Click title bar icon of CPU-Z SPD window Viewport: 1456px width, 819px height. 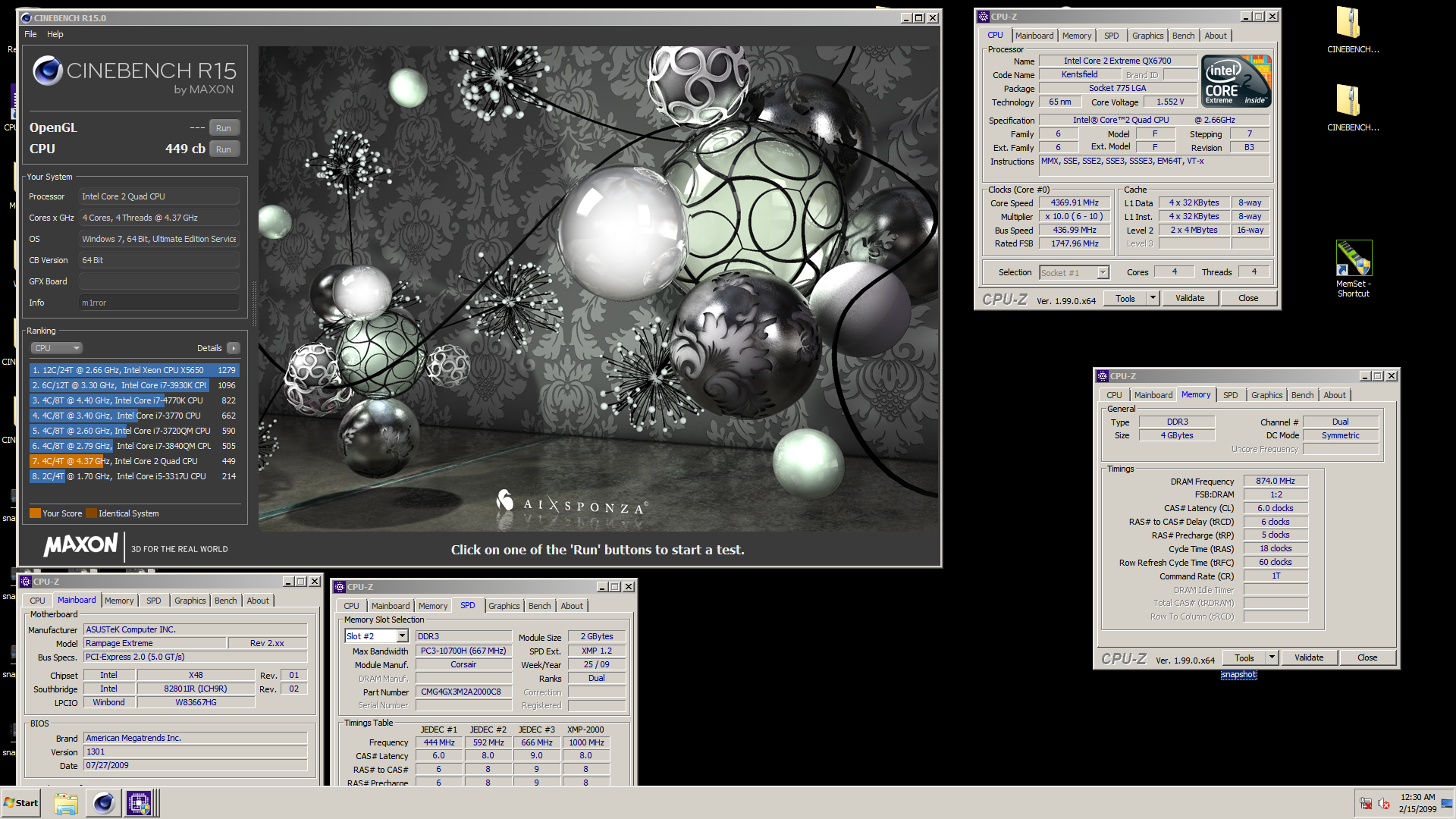(x=340, y=587)
